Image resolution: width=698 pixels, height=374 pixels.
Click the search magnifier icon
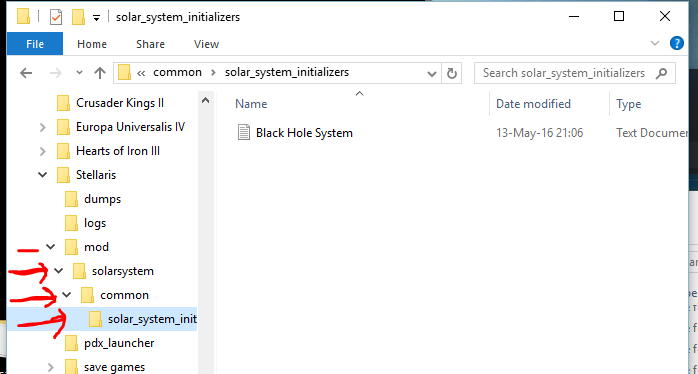tap(661, 73)
